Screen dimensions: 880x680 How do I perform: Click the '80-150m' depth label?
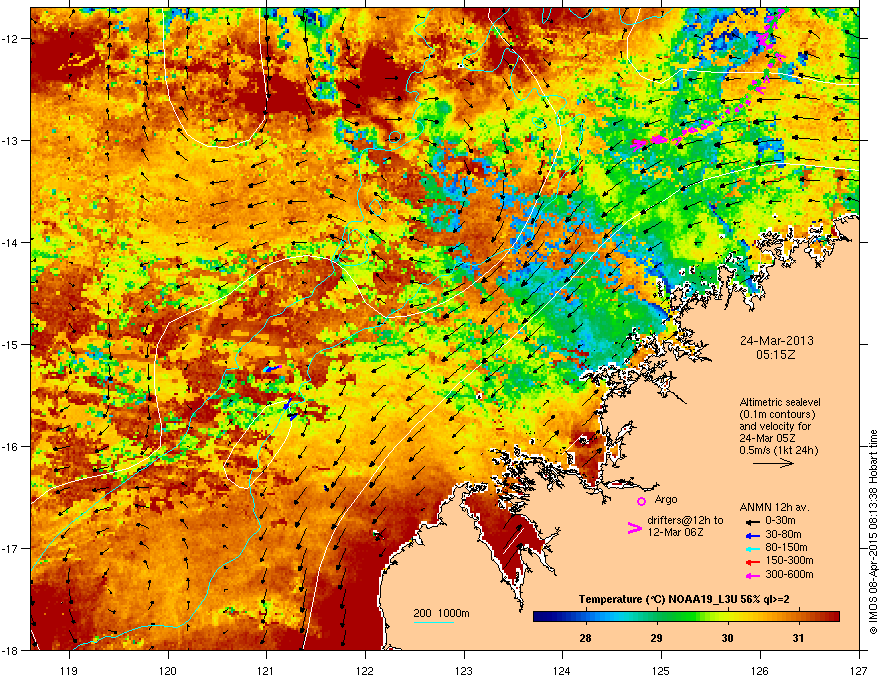tap(786, 547)
